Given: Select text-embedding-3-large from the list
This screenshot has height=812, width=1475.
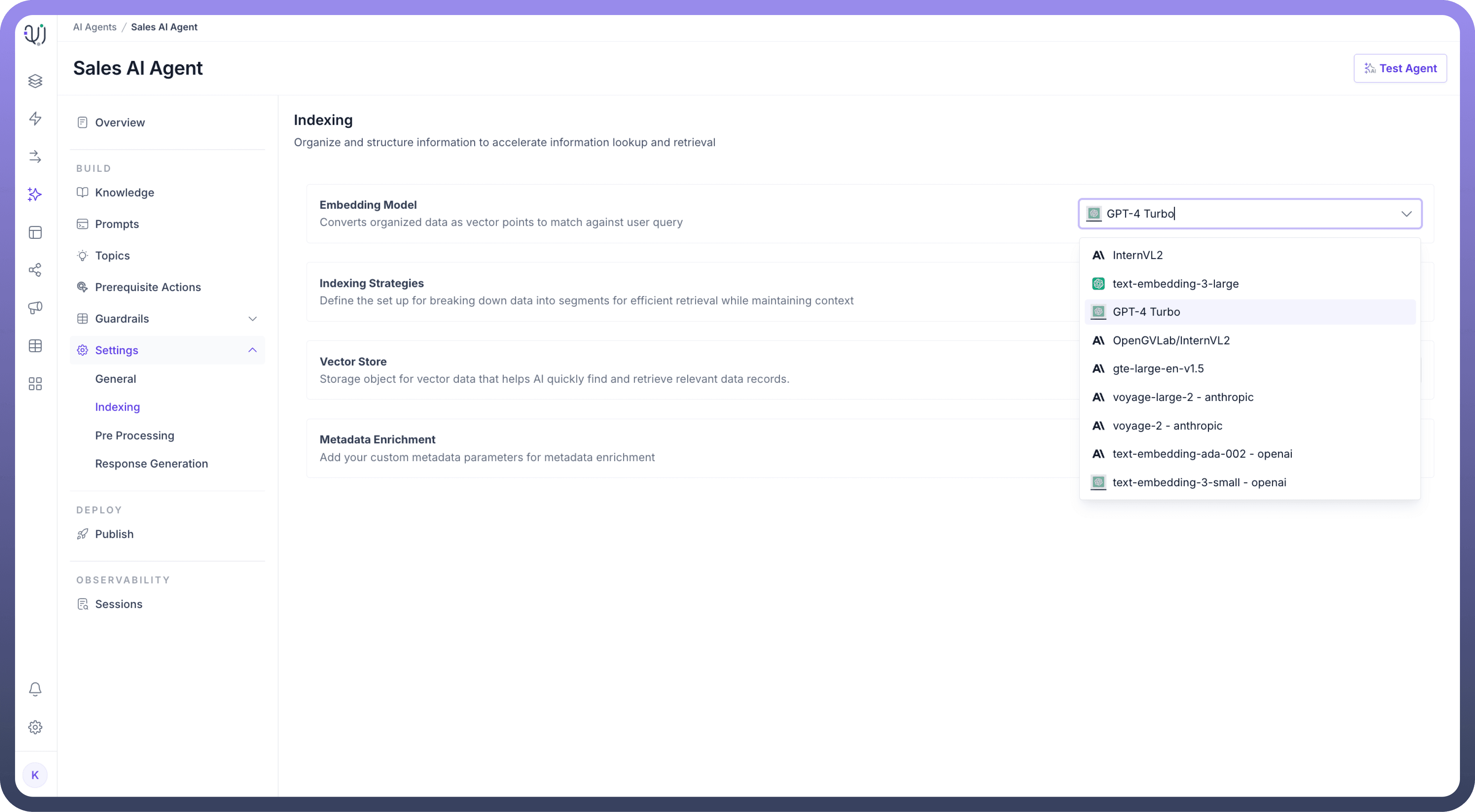Looking at the screenshot, I should pyautogui.click(x=1175, y=284).
